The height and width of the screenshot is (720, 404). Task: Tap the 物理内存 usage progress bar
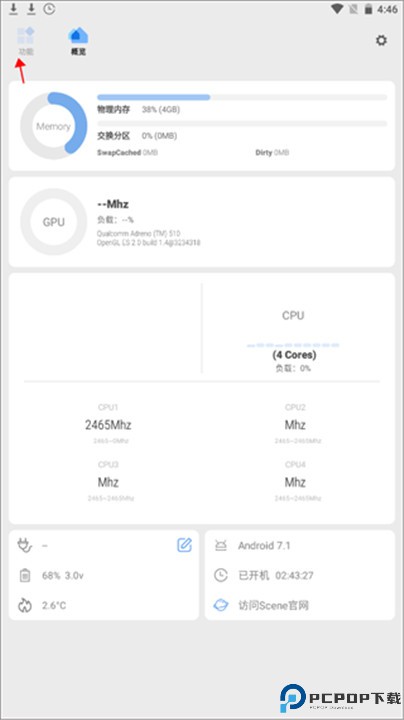[242, 97]
